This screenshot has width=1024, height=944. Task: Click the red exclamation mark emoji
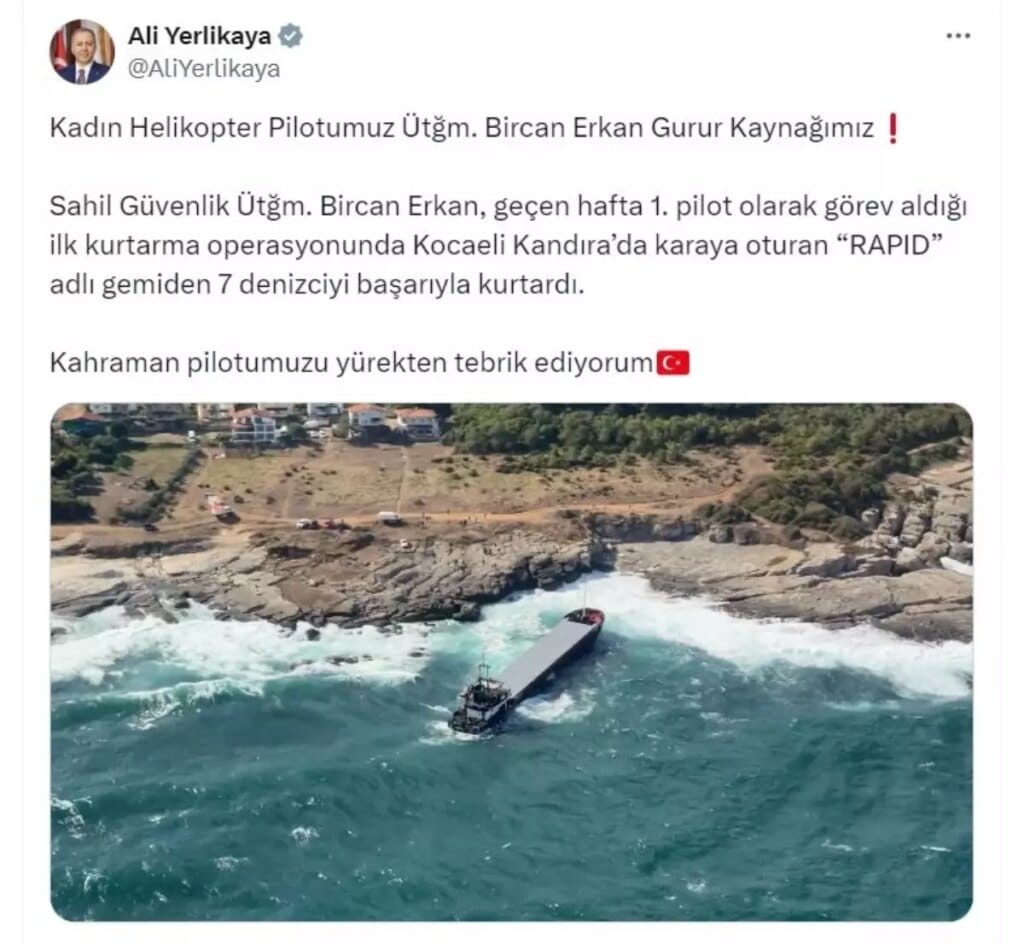(x=893, y=128)
